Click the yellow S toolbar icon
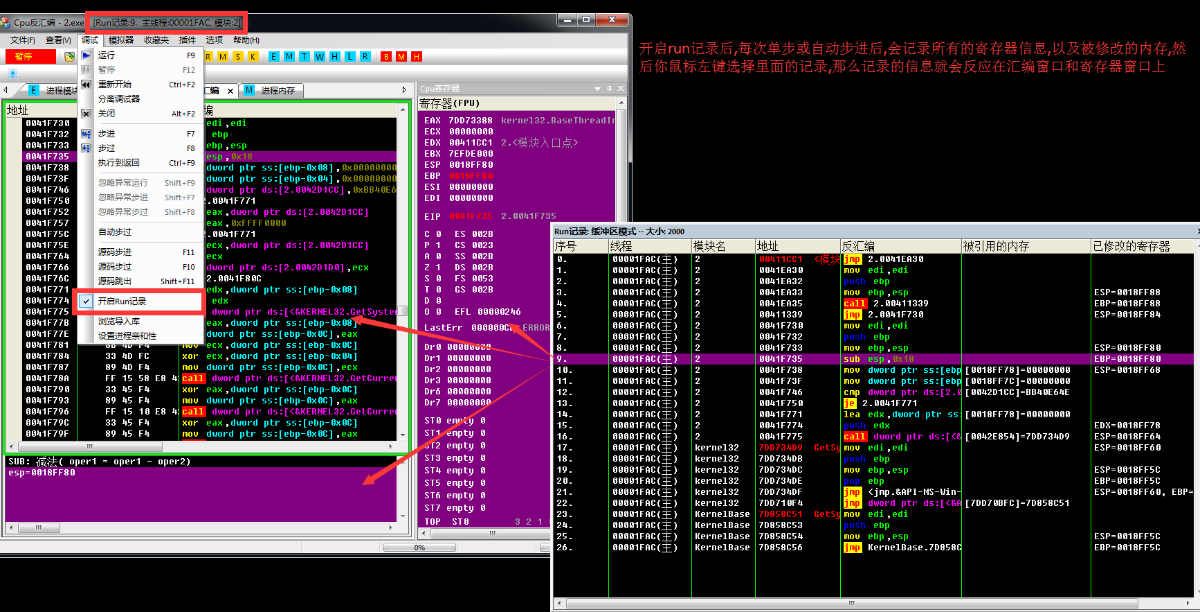Image resolution: width=1200 pixels, height=612 pixels. [238, 56]
